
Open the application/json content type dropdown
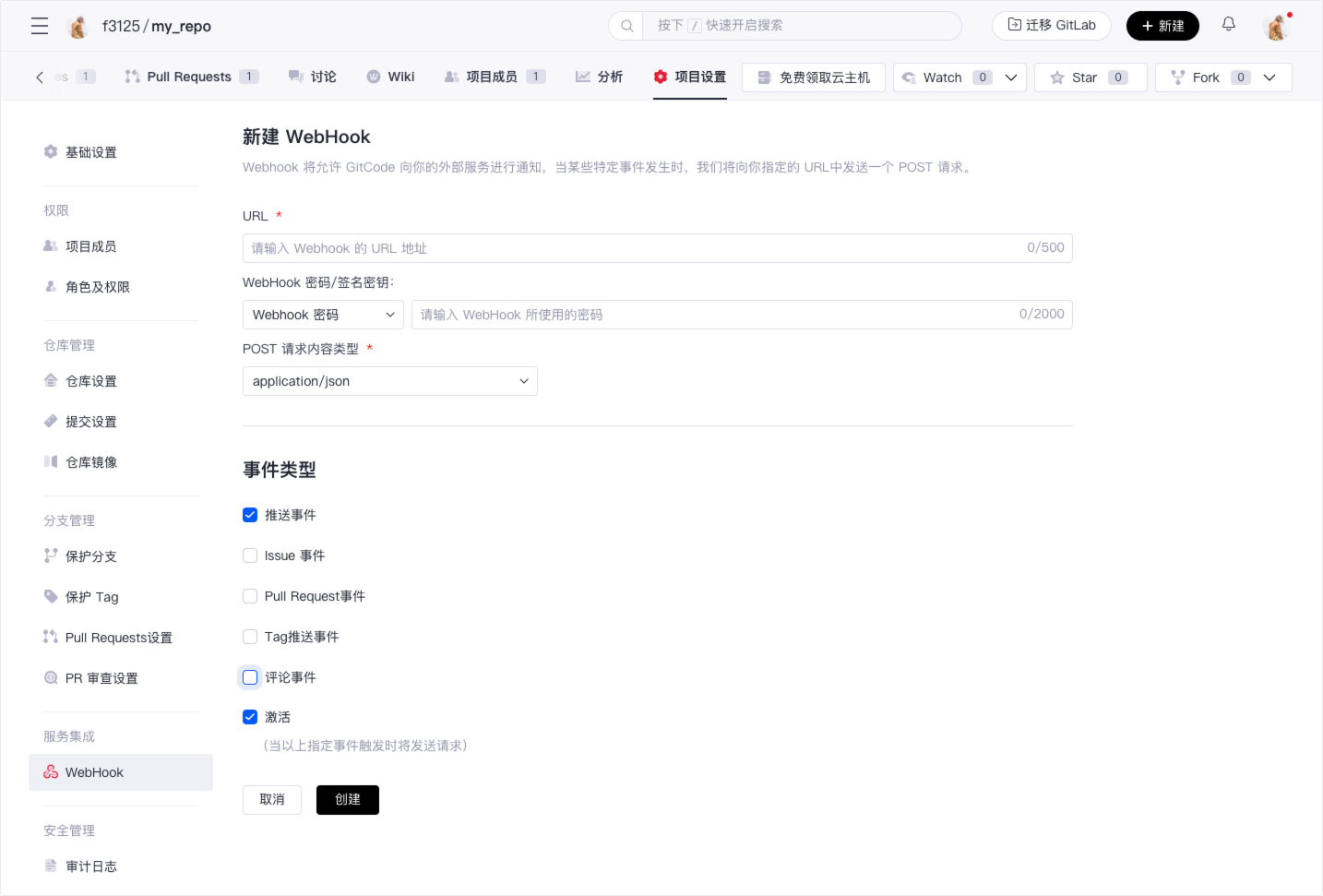tap(389, 381)
